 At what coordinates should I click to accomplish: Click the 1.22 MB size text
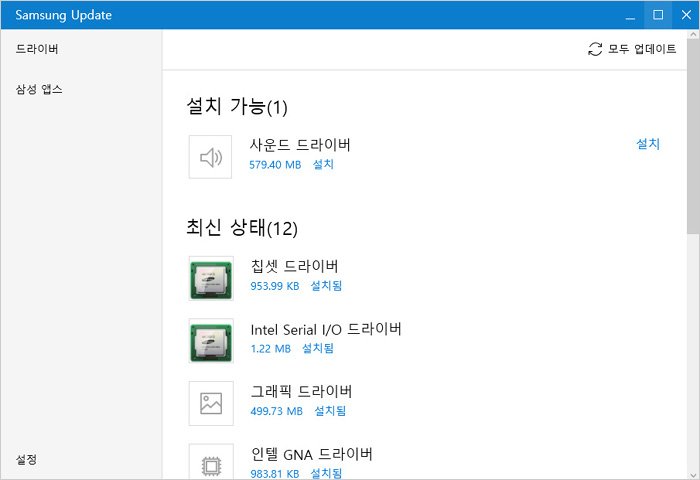point(271,349)
